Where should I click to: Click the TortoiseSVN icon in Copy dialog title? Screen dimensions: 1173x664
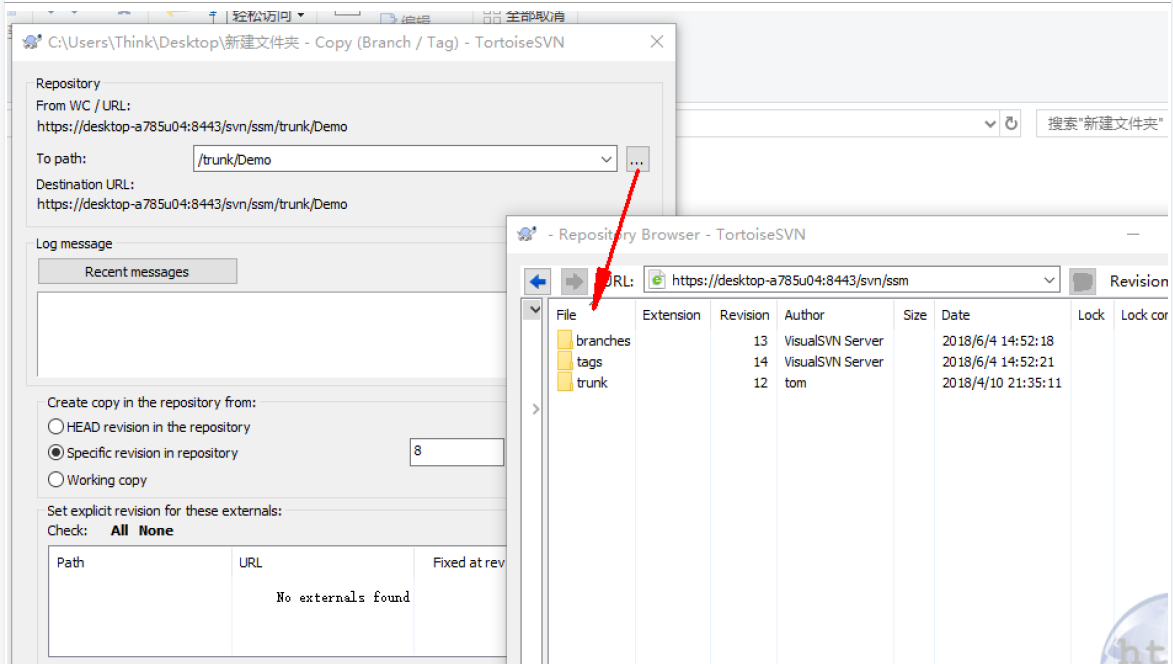tap(32, 42)
